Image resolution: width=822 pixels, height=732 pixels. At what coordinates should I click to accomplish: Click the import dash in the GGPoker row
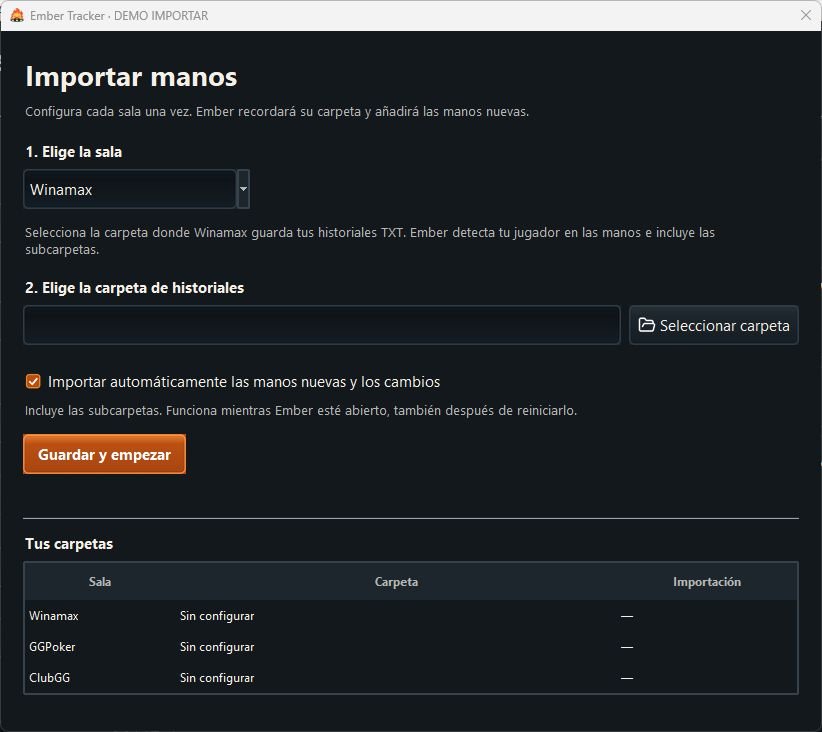point(627,647)
